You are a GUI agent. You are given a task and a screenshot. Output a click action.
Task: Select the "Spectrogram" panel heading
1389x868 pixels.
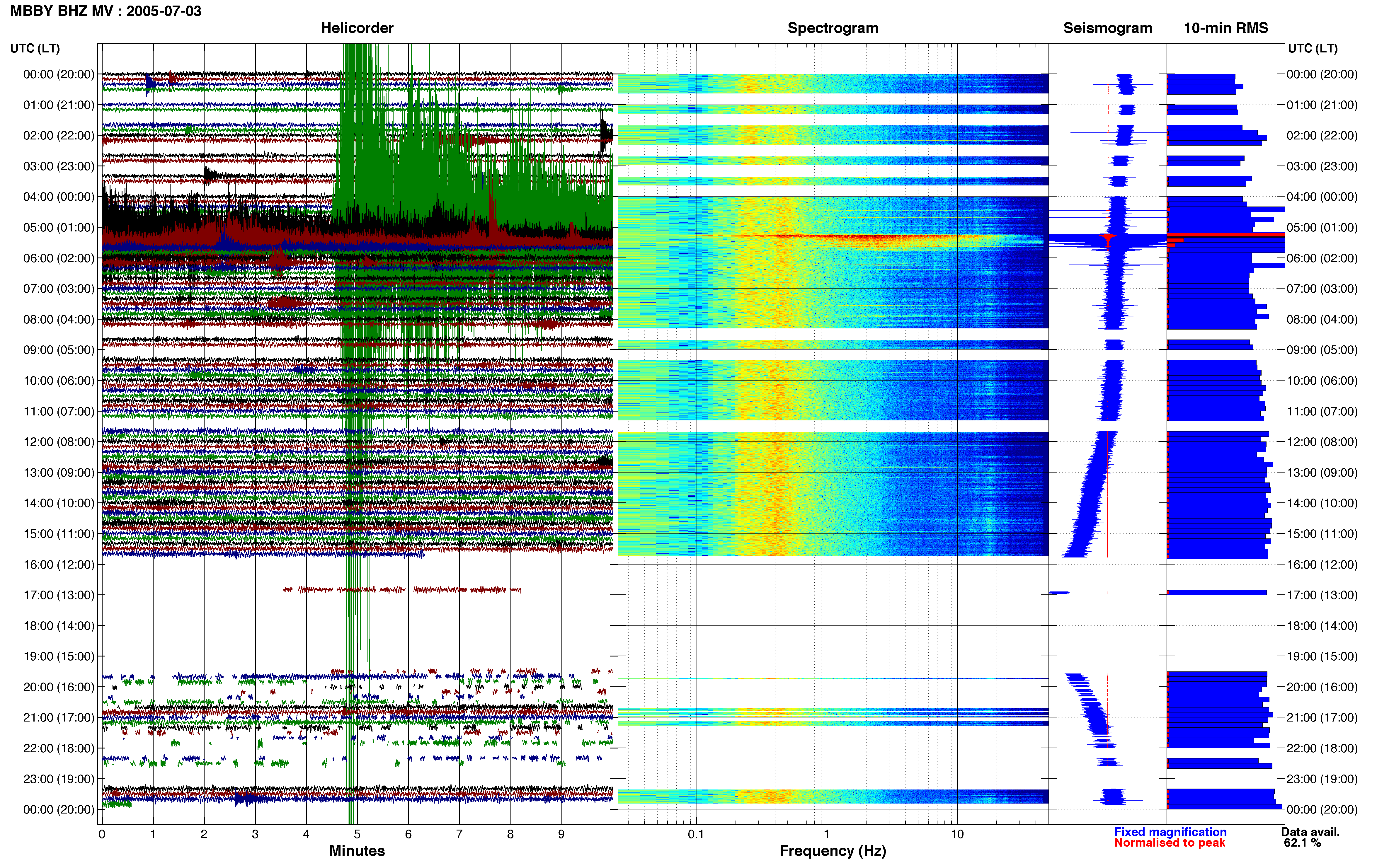pyautogui.click(x=833, y=28)
